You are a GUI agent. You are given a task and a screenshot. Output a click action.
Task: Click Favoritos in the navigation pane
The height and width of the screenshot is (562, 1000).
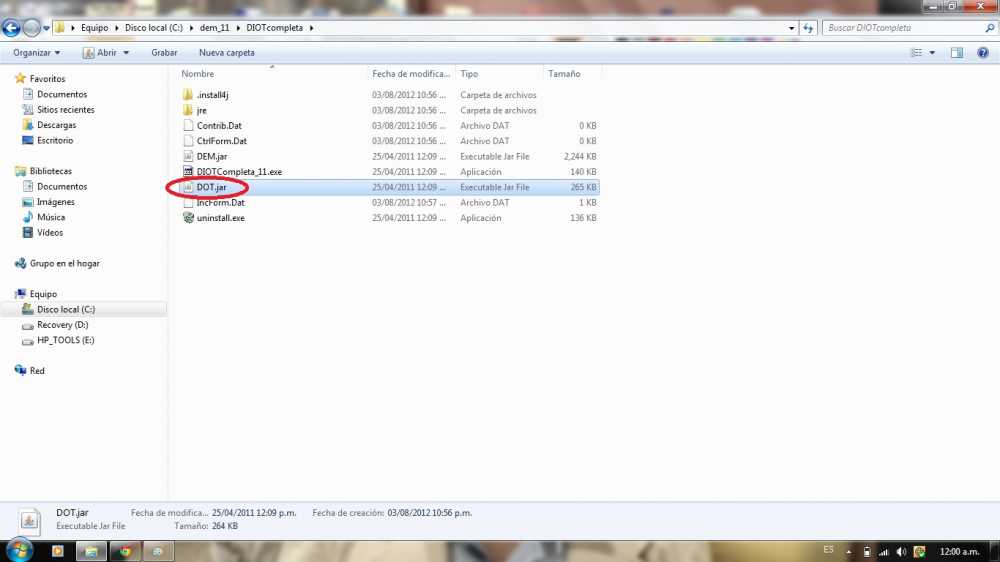pos(47,79)
